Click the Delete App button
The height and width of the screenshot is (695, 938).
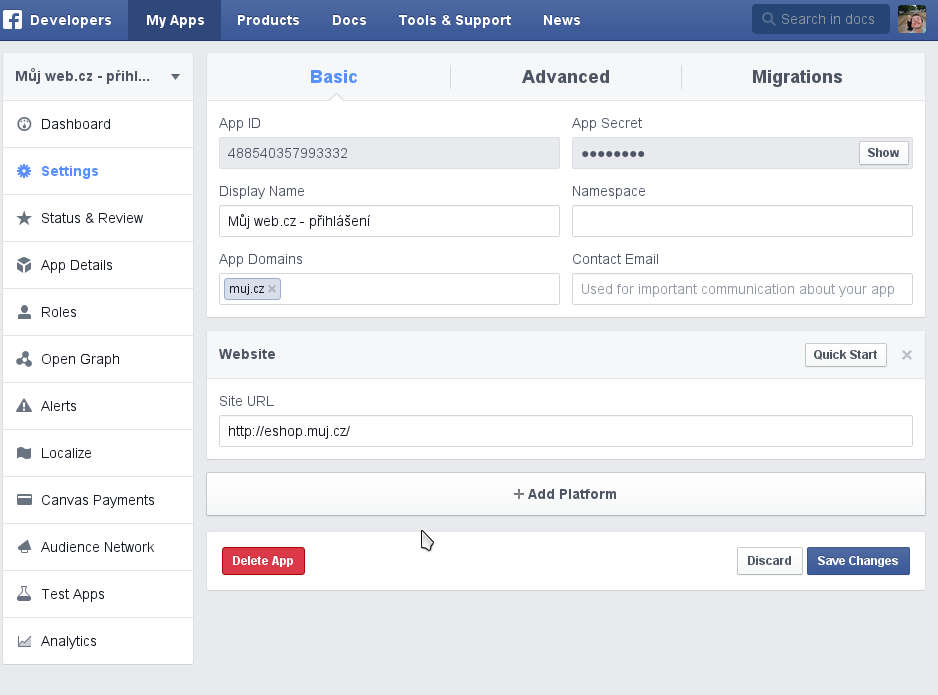point(263,561)
